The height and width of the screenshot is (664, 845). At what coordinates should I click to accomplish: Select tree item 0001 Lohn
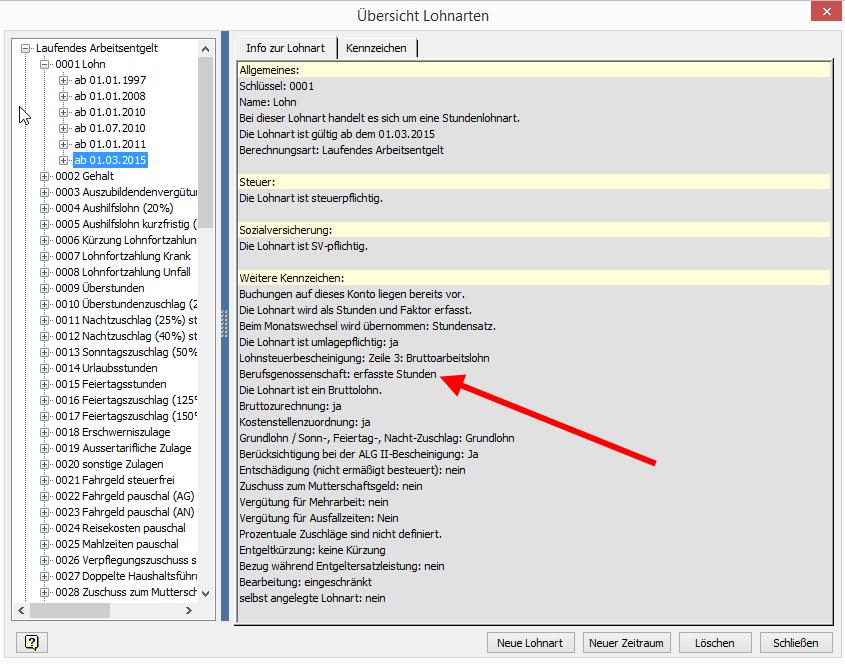coord(80,64)
